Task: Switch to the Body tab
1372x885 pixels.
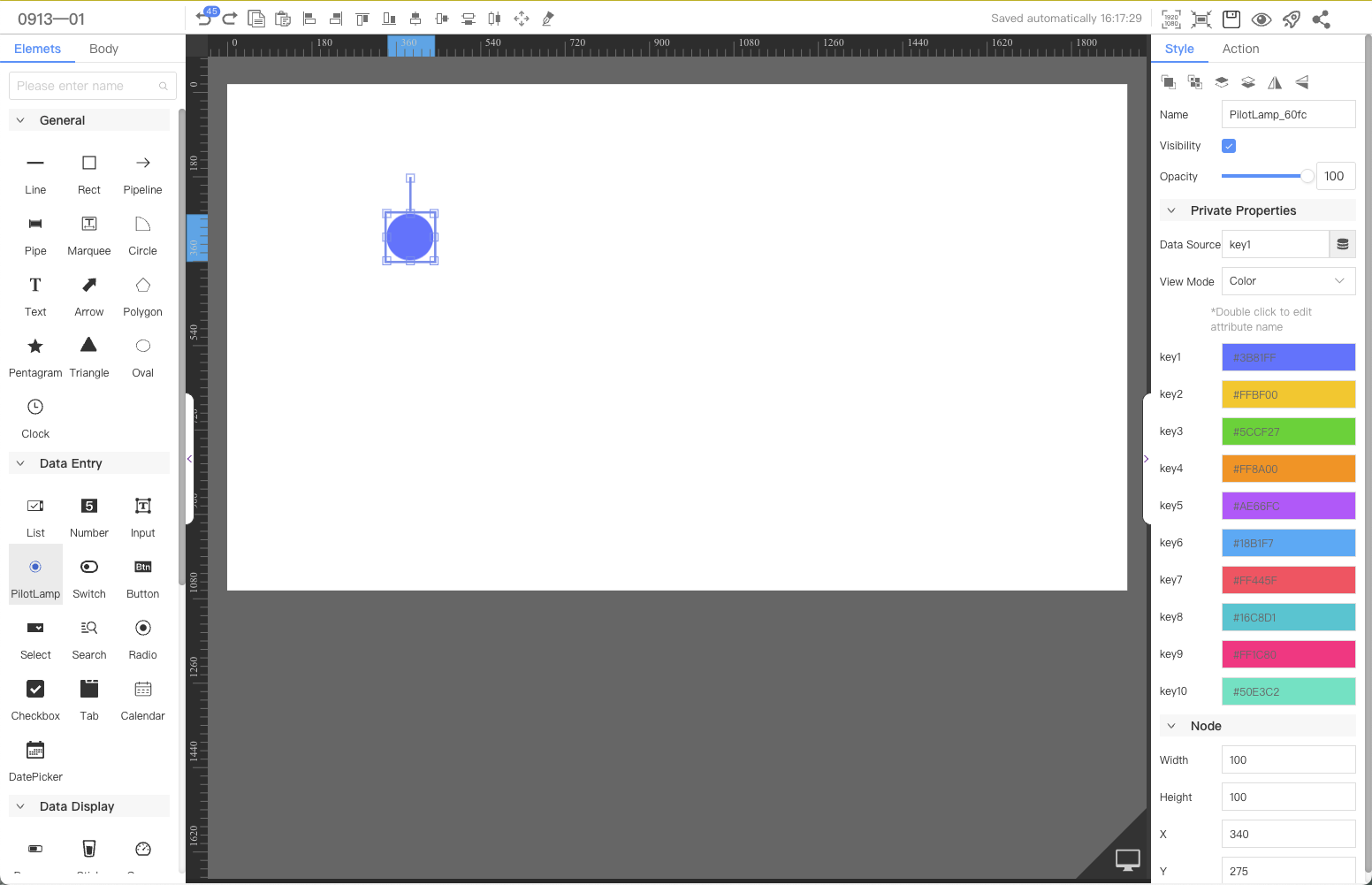Action: click(103, 49)
